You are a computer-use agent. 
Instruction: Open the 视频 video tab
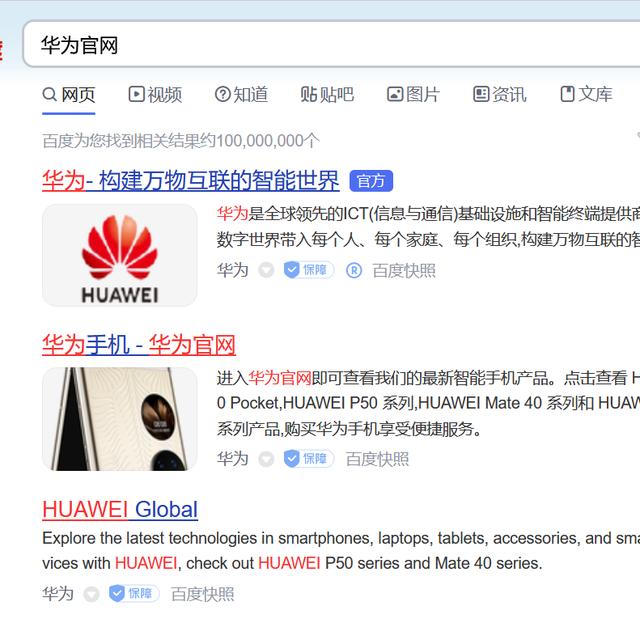click(155, 95)
